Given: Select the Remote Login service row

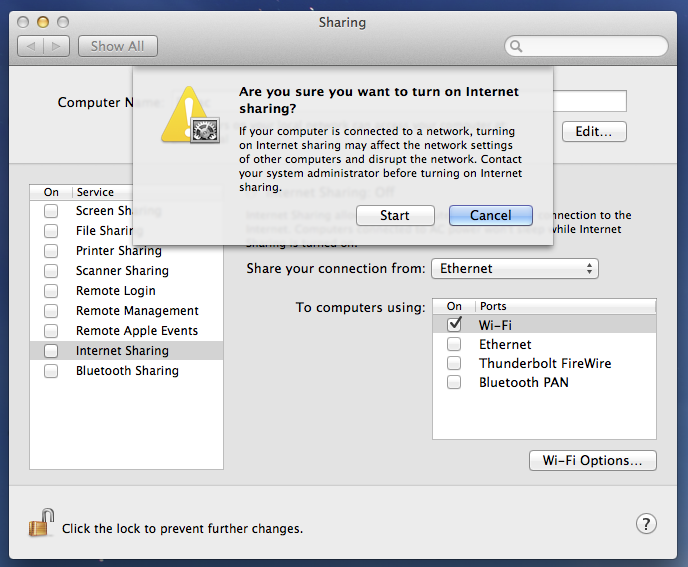Looking at the screenshot, I should click(126, 291).
